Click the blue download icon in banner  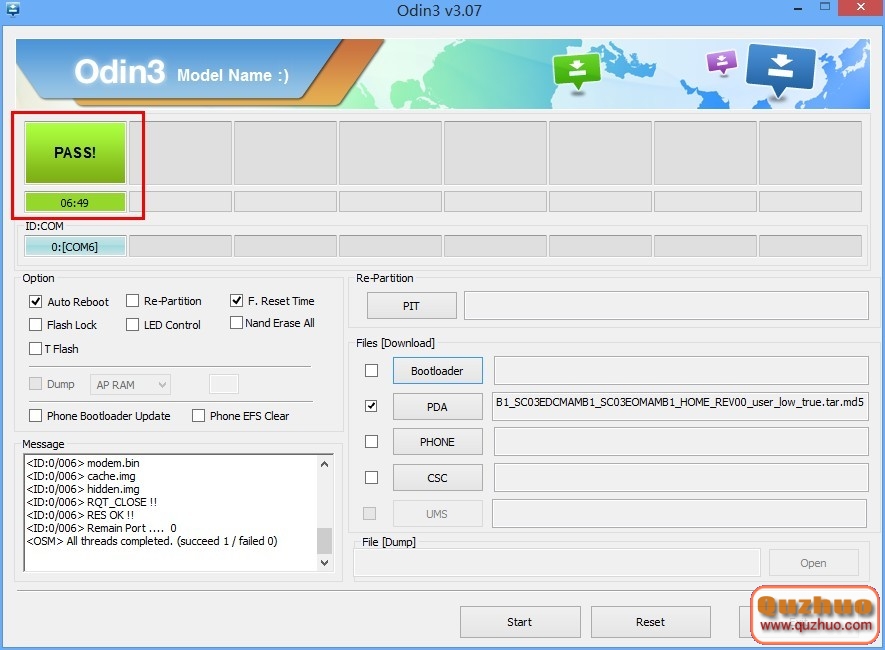pos(780,71)
